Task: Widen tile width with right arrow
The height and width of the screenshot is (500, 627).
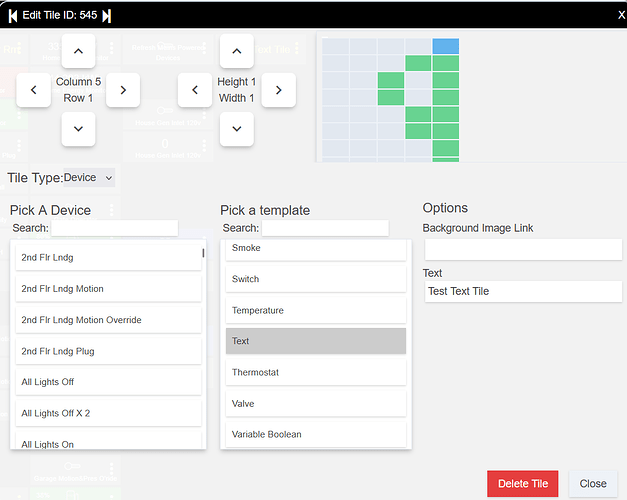Action: click(279, 90)
